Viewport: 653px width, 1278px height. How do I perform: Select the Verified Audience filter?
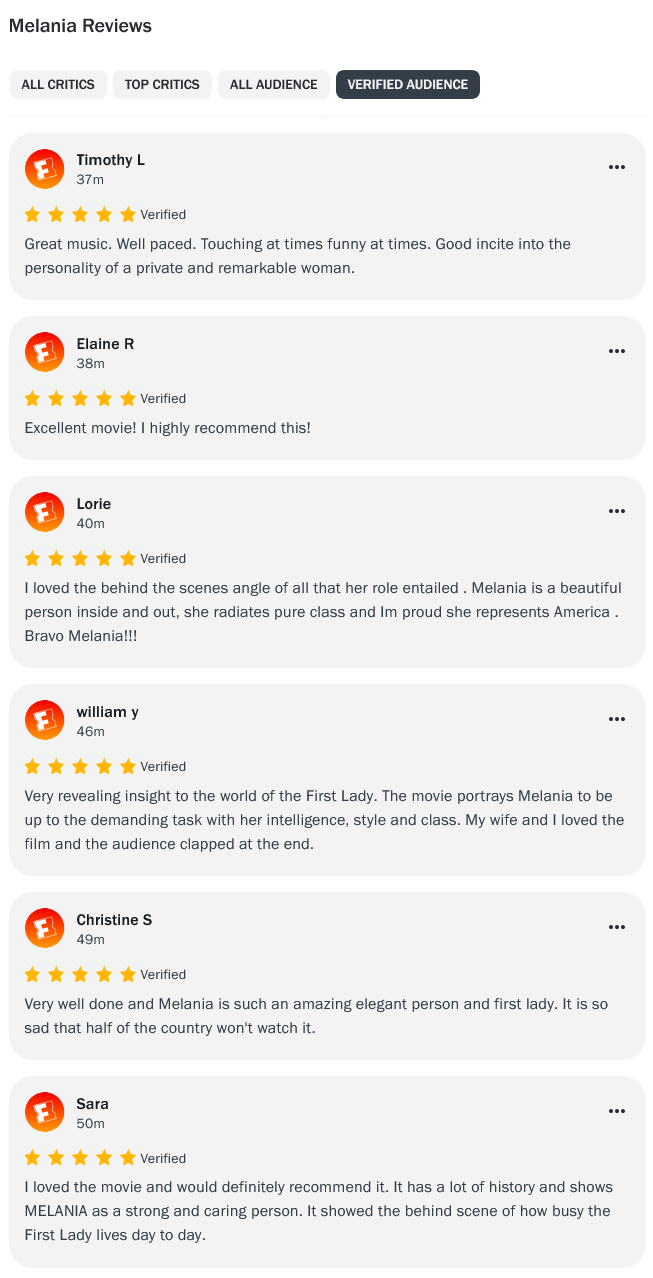[x=408, y=85]
